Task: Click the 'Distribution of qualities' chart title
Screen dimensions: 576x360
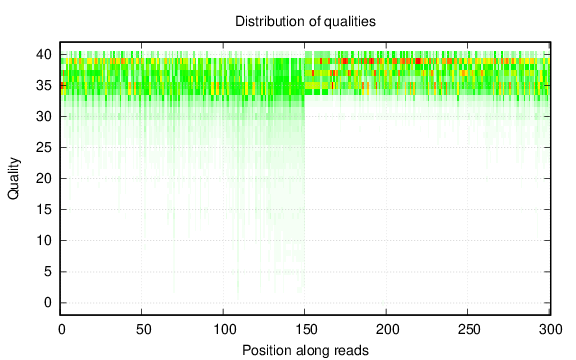Action: tap(305, 21)
